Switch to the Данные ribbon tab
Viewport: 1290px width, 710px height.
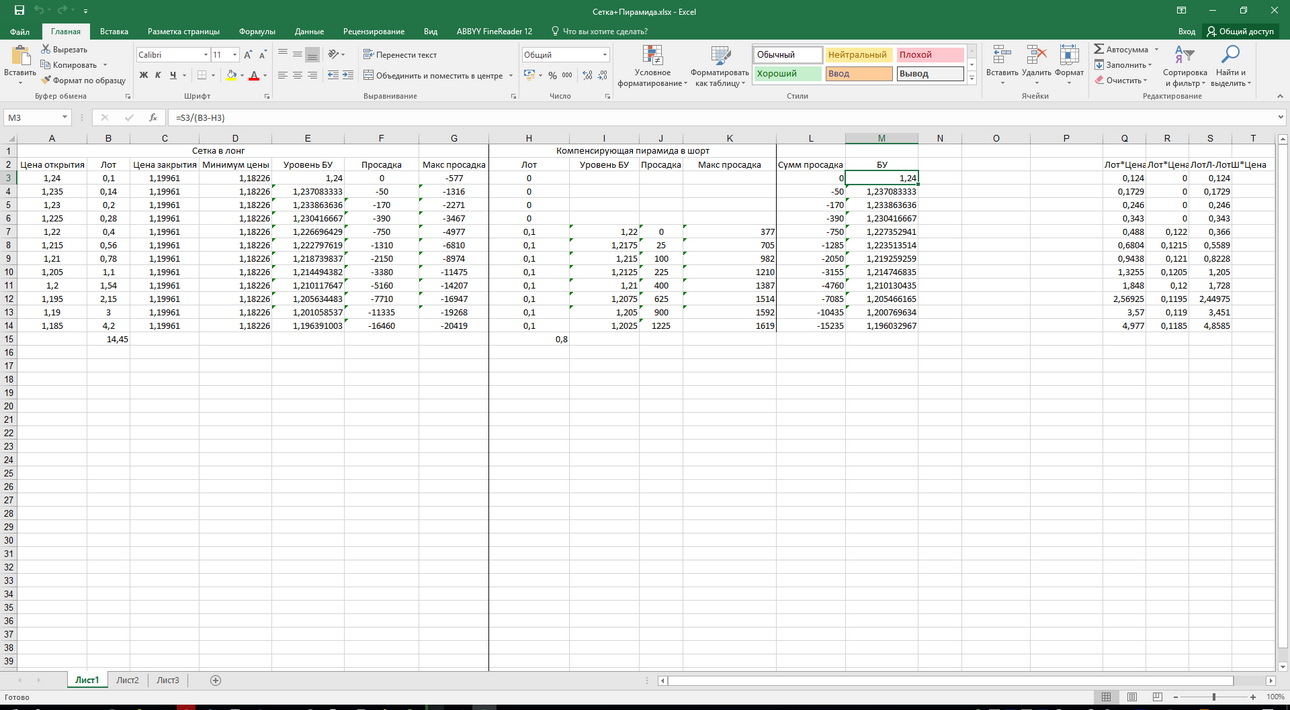point(309,32)
